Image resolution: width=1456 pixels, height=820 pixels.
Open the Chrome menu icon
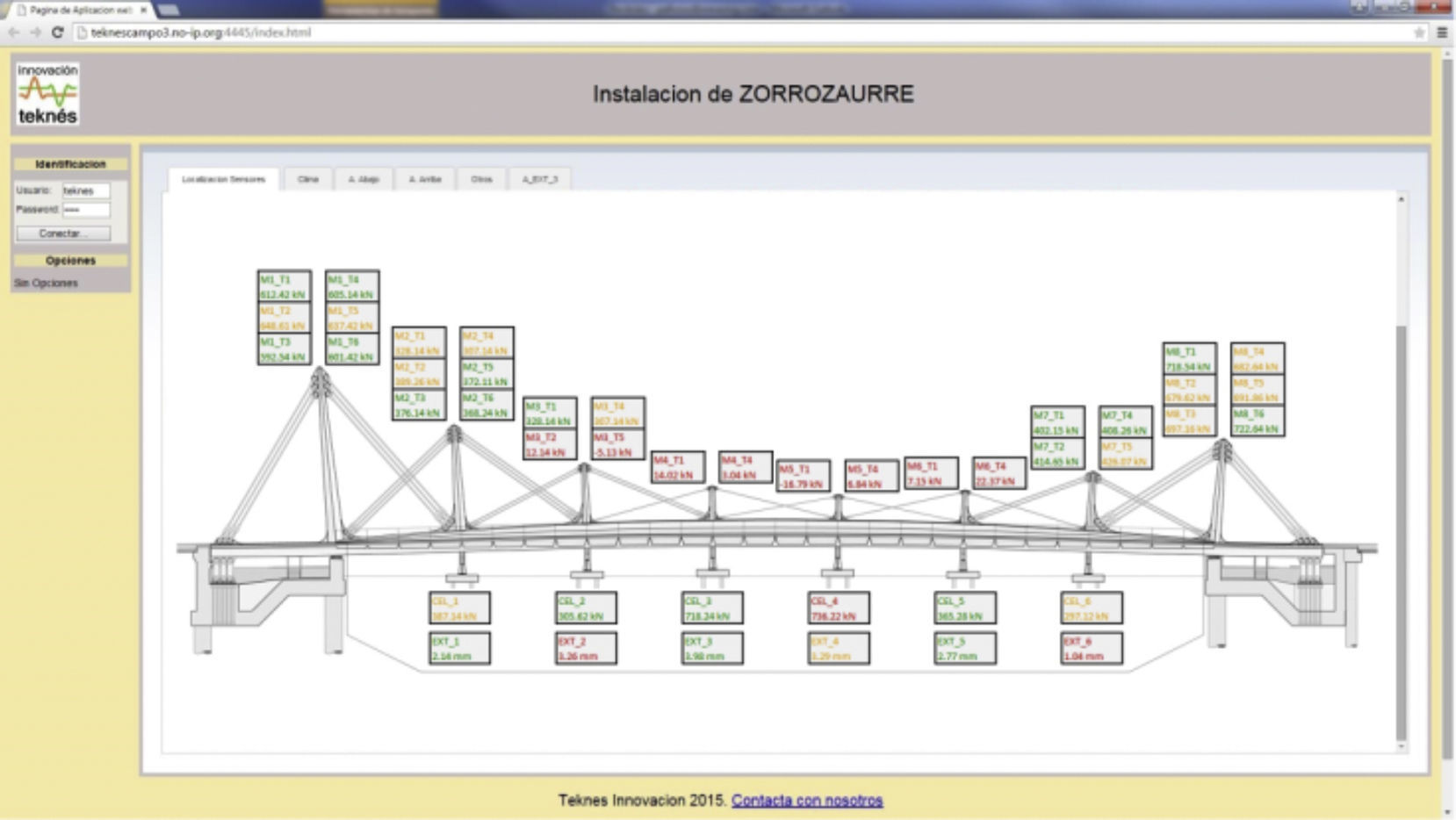pos(1442,32)
